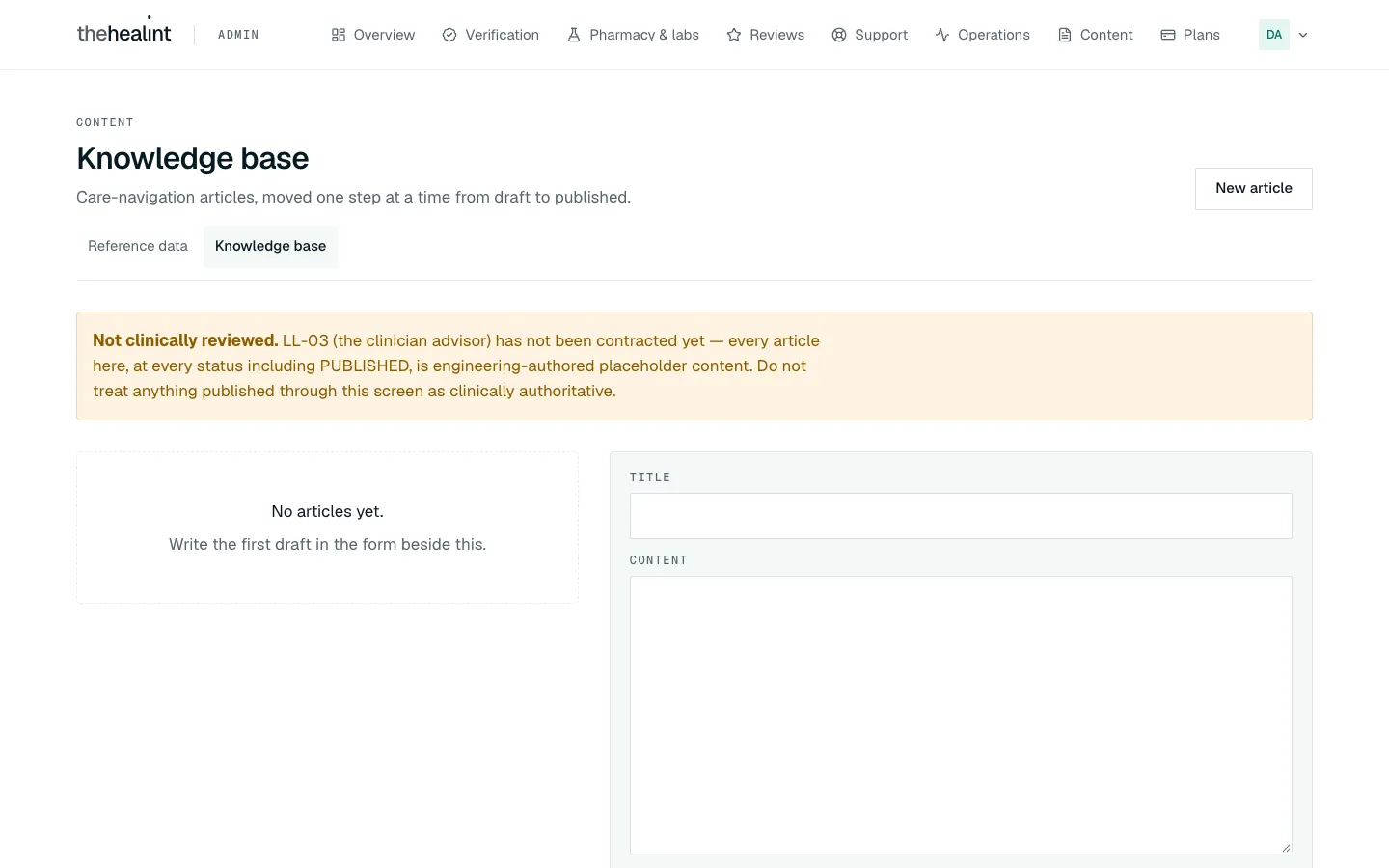Click the 'Care-navigation articles' description text
This screenshot has height=868, width=1389.
coord(353,197)
